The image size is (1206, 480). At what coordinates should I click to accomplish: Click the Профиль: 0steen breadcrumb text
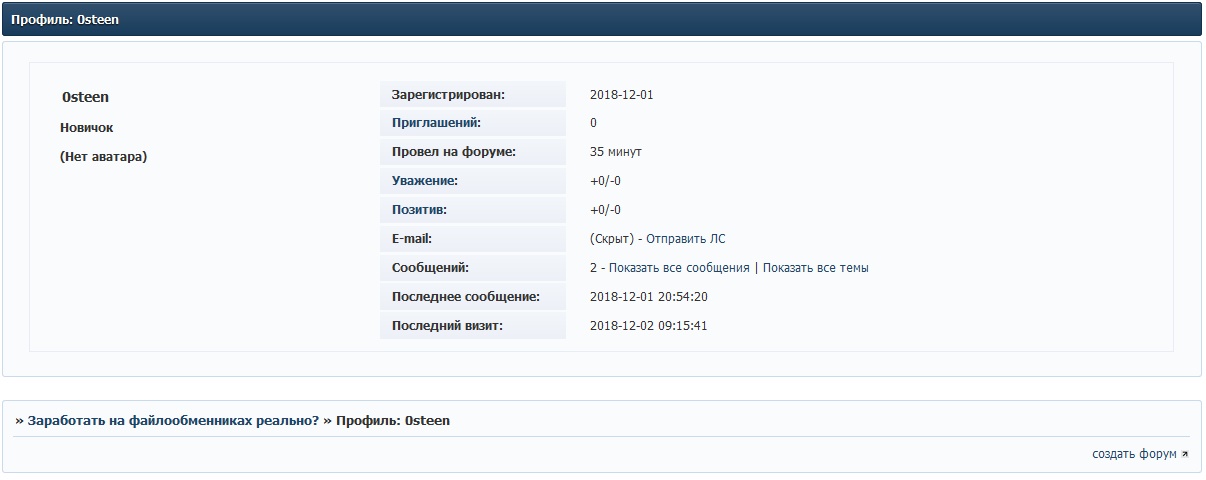click(393, 421)
